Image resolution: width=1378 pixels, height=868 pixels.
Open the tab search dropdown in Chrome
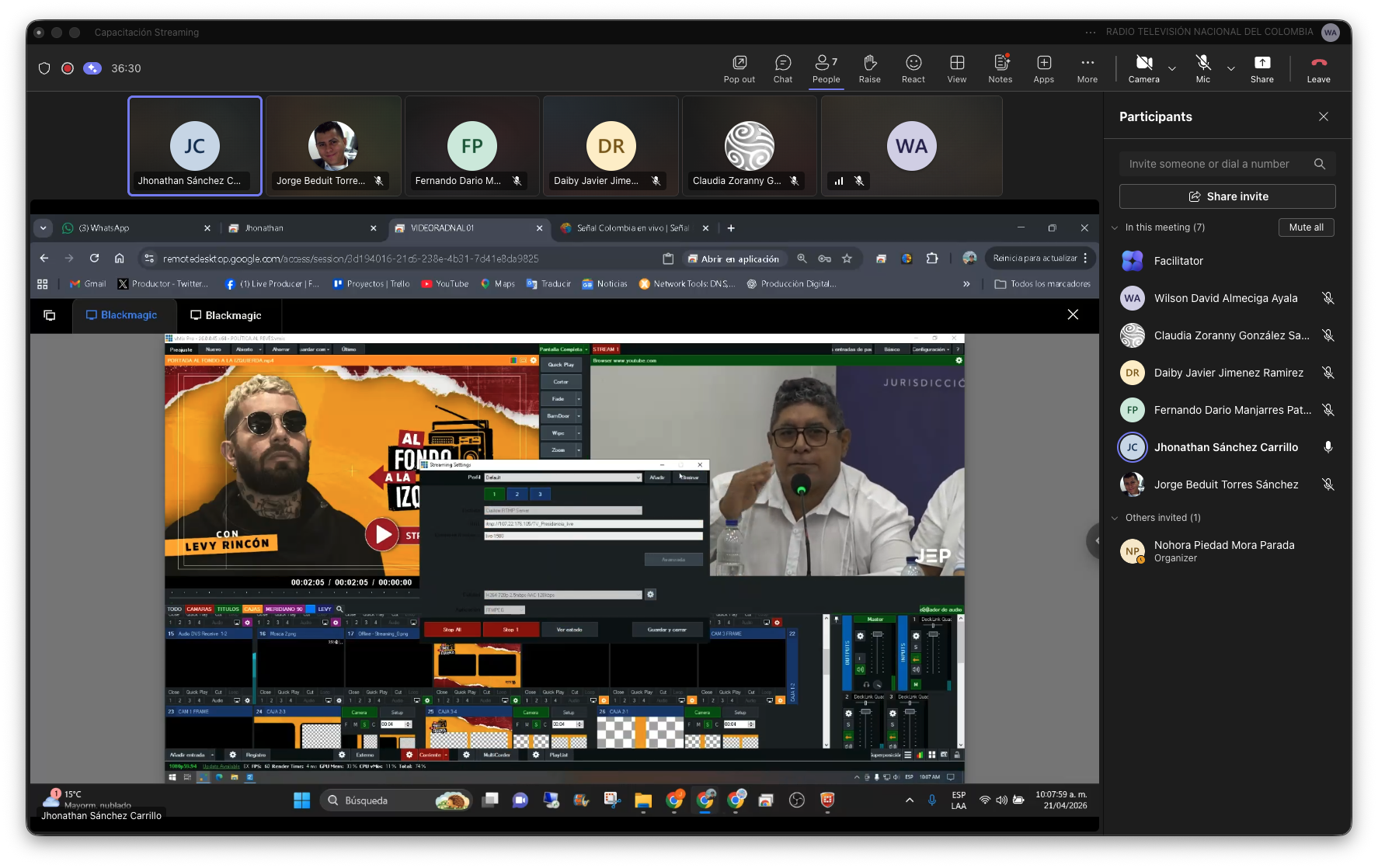pyautogui.click(x=43, y=228)
